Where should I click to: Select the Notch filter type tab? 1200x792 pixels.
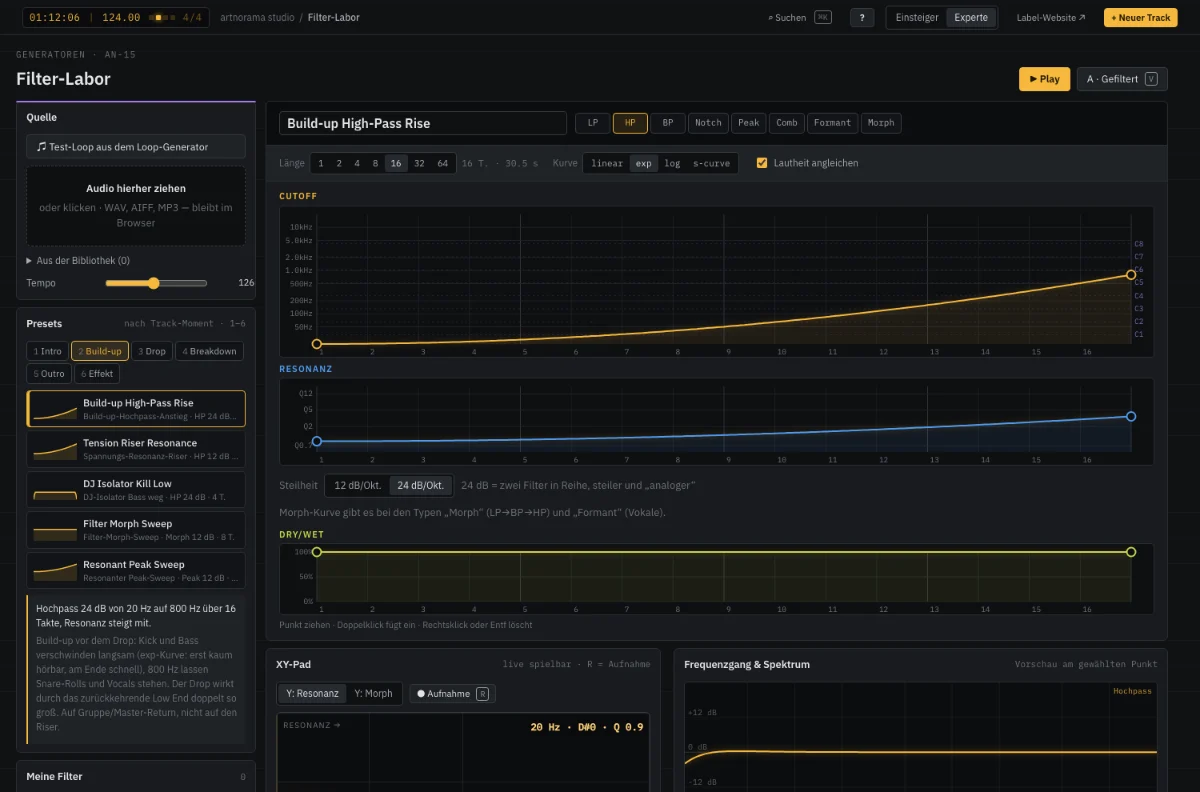tap(708, 123)
